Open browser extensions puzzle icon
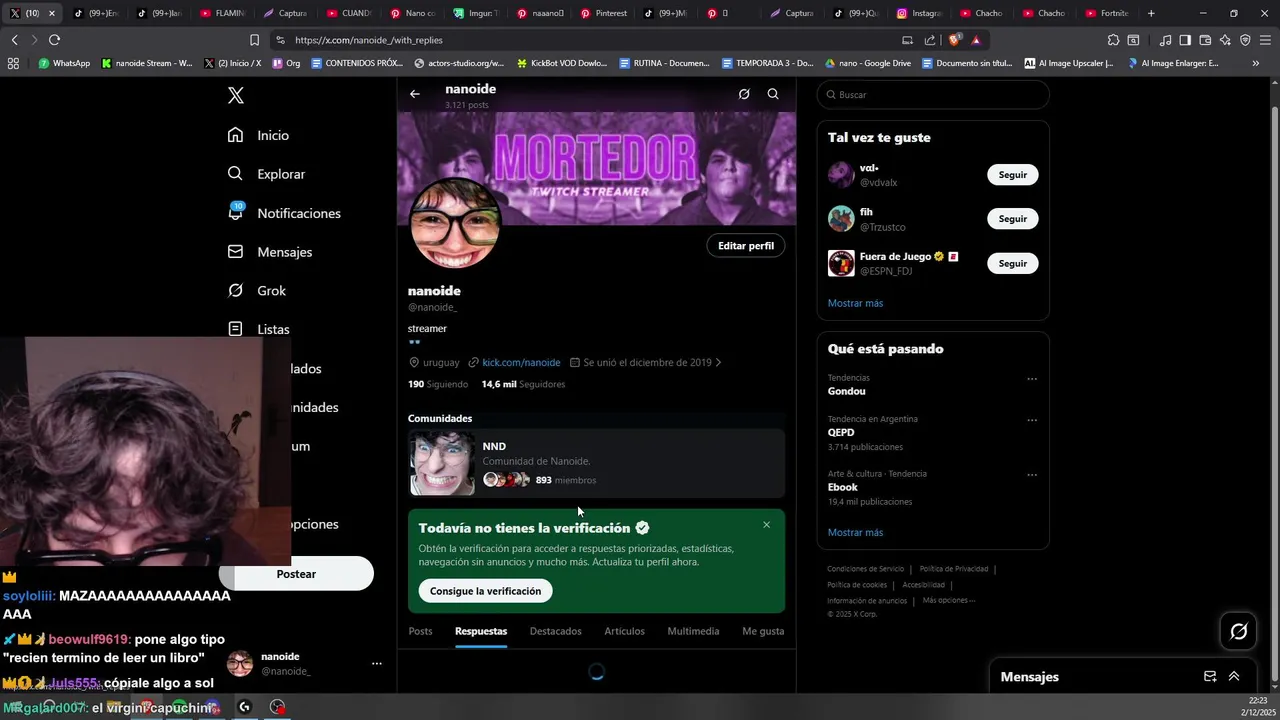The width and height of the screenshot is (1280, 720). click(1113, 40)
